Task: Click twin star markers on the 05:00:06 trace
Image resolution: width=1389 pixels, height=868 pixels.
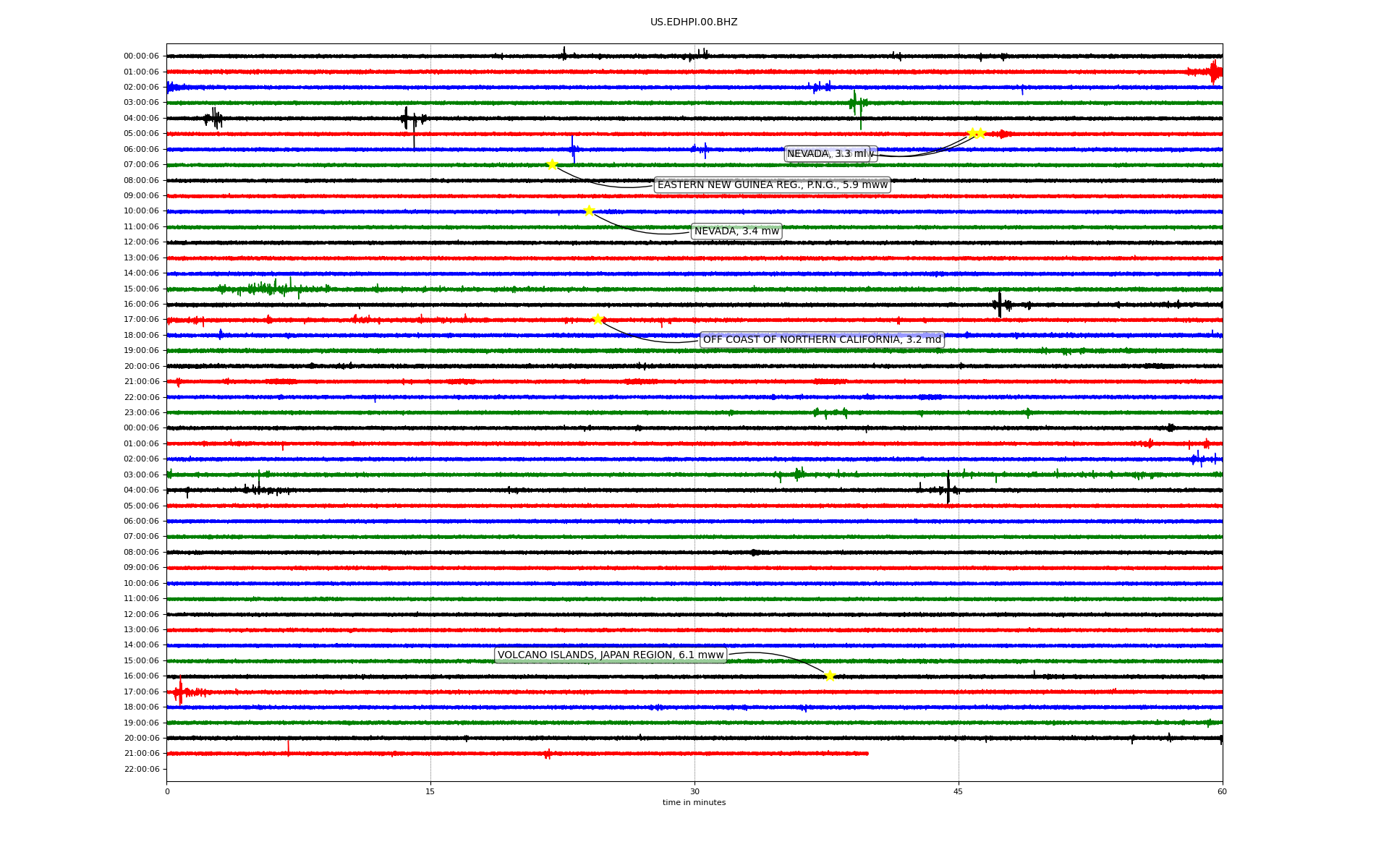Action: (976, 133)
